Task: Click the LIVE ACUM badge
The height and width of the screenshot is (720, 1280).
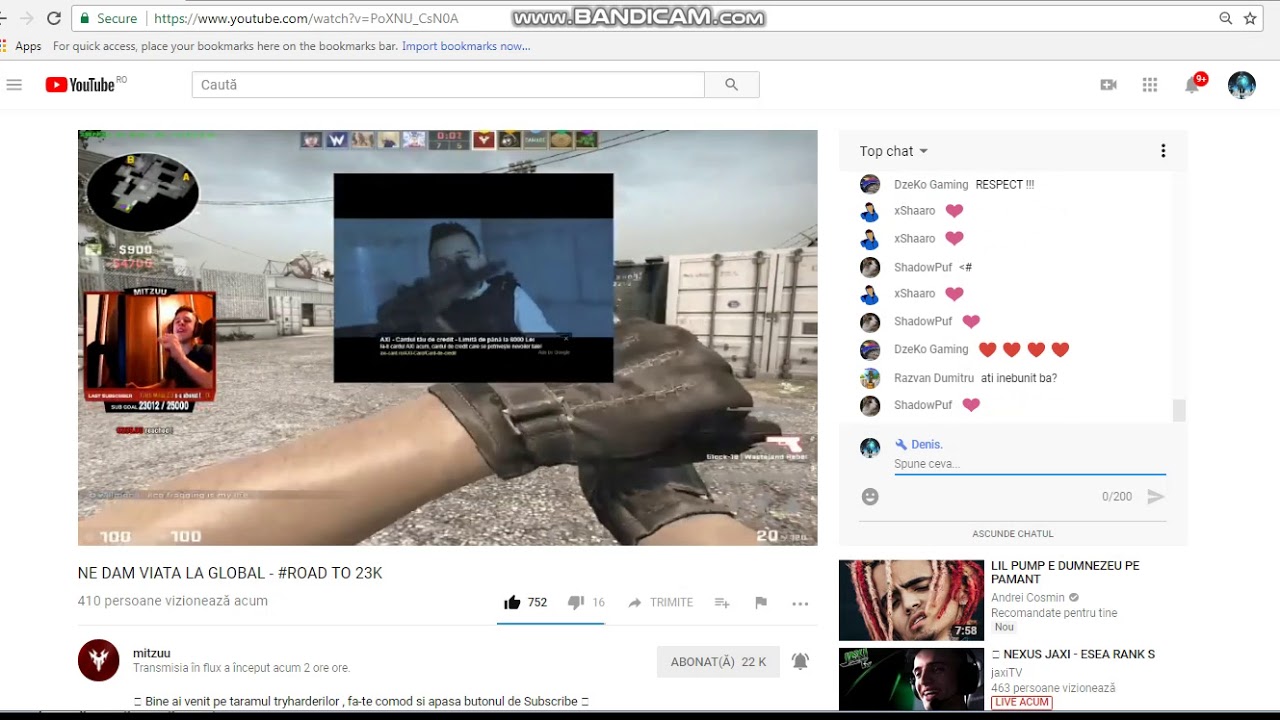Action: (1021, 702)
